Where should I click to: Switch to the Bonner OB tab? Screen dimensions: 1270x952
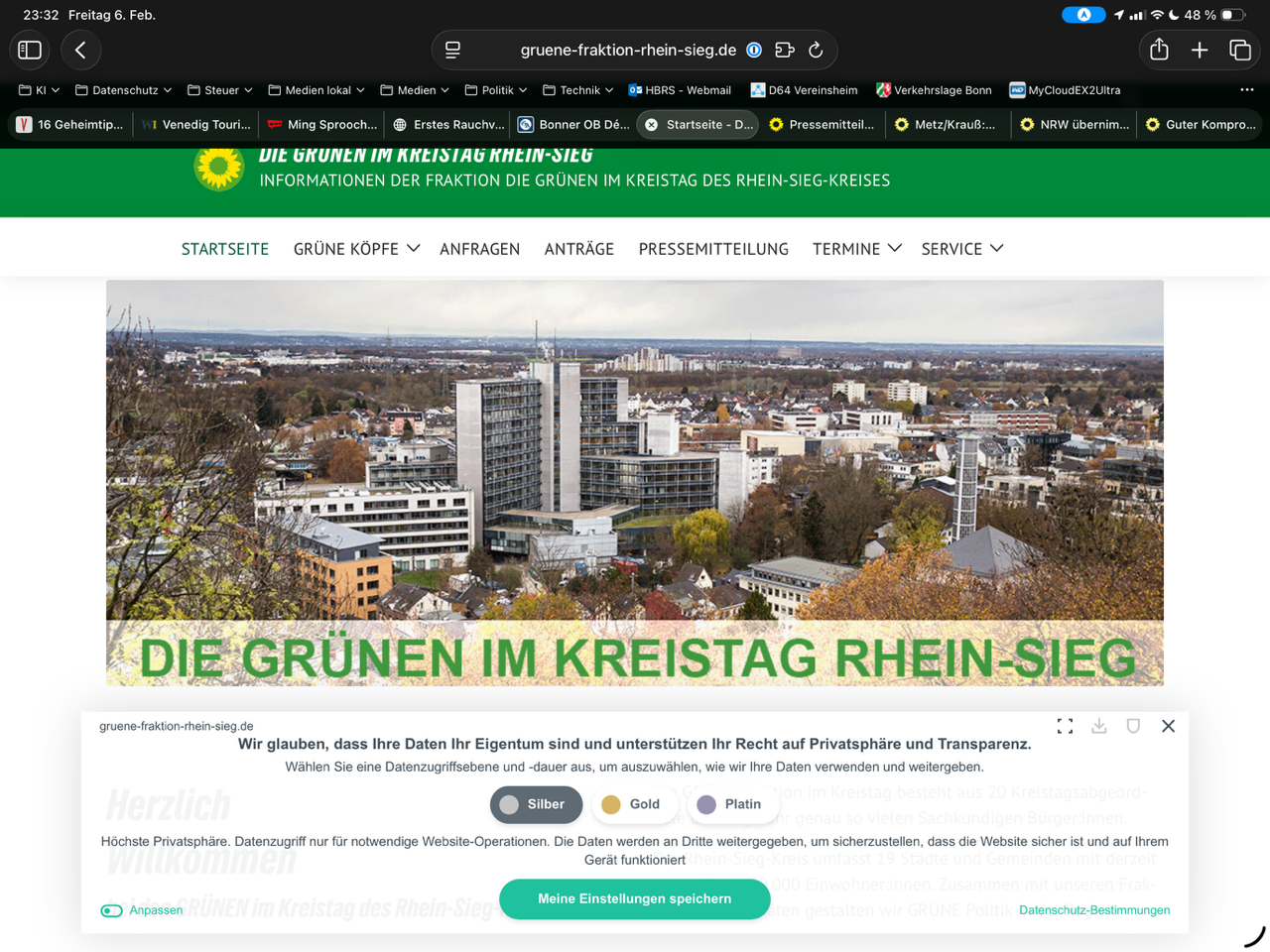[574, 125]
